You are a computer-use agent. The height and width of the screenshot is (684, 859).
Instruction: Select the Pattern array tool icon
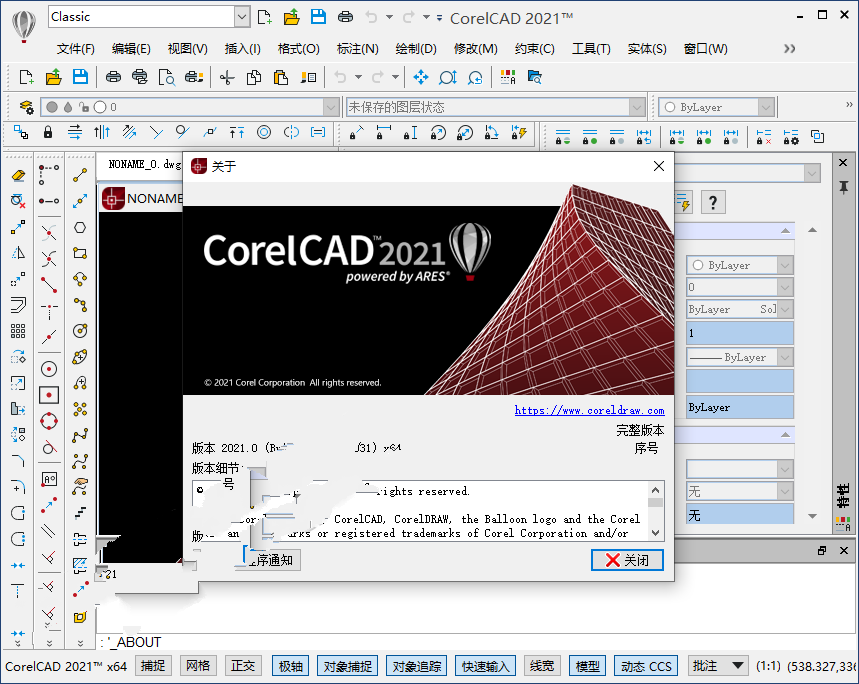(18, 331)
